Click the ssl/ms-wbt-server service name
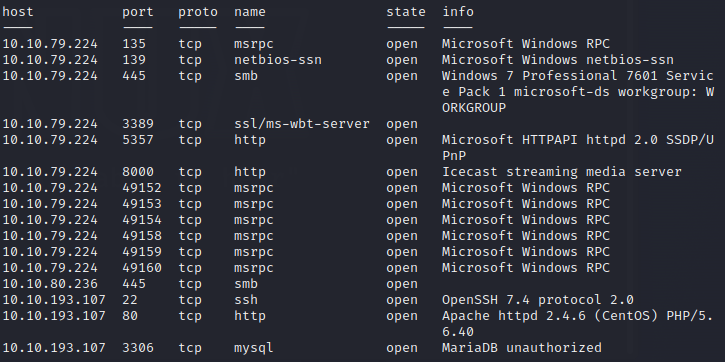This screenshot has height=362, width=725. click(302, 124)
